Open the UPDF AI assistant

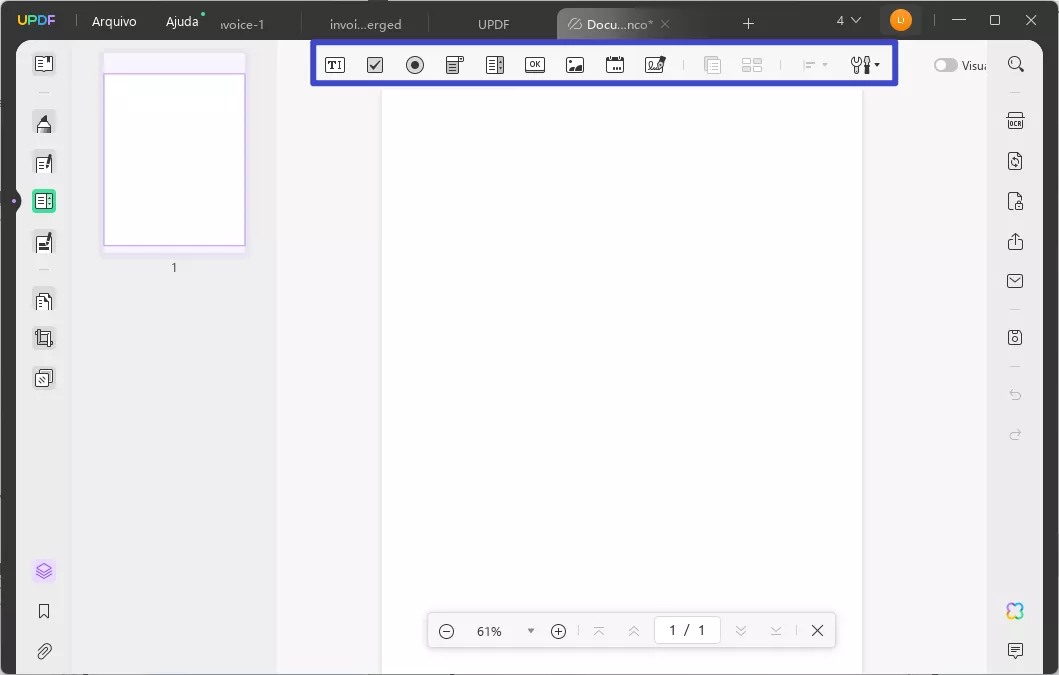(x=1015, y=611)
